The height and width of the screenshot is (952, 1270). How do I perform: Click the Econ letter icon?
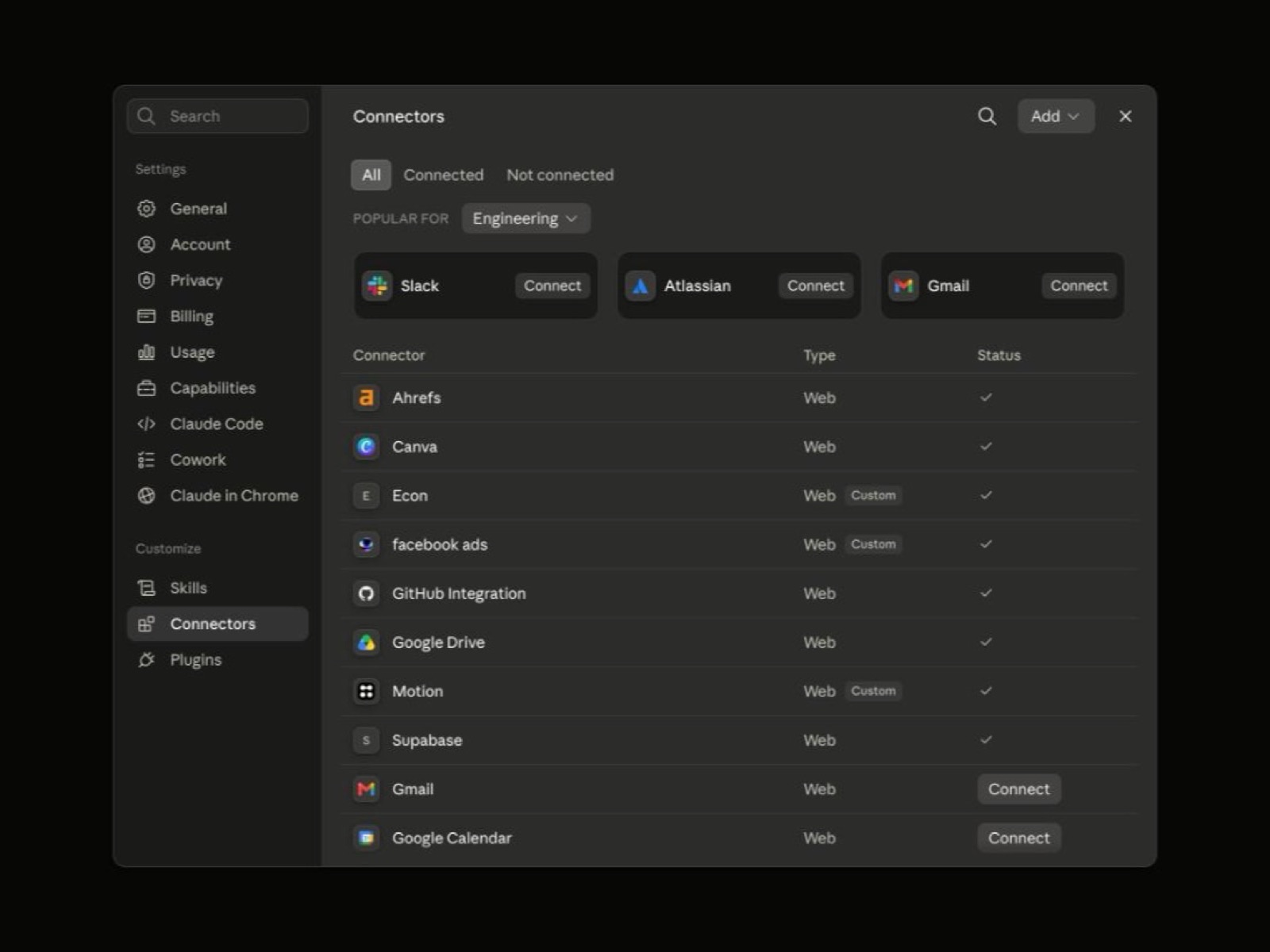click(x=366, y=496)
